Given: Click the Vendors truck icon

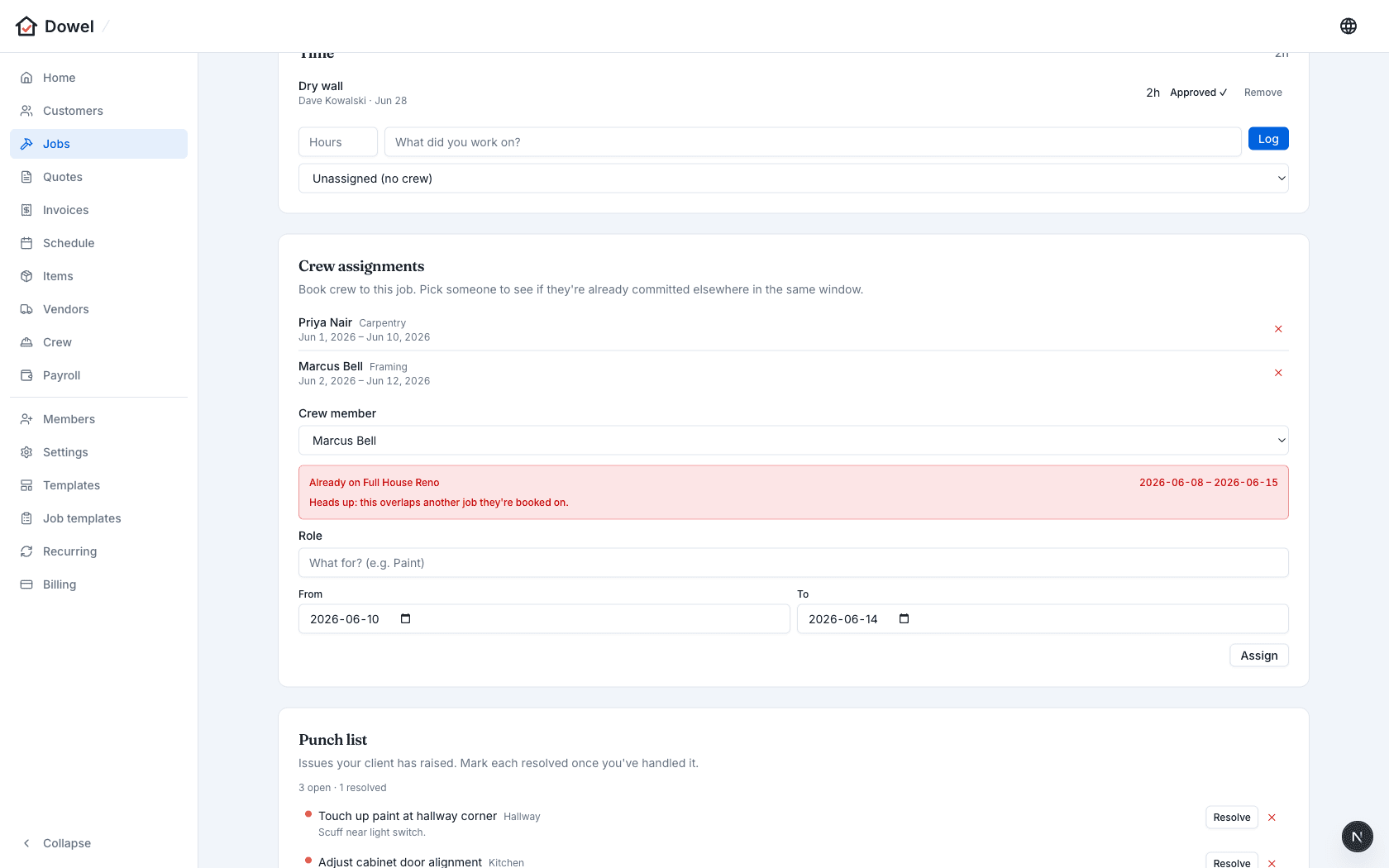Looking at the screenshot, I should pyautogui.click(x=26, y=309).
